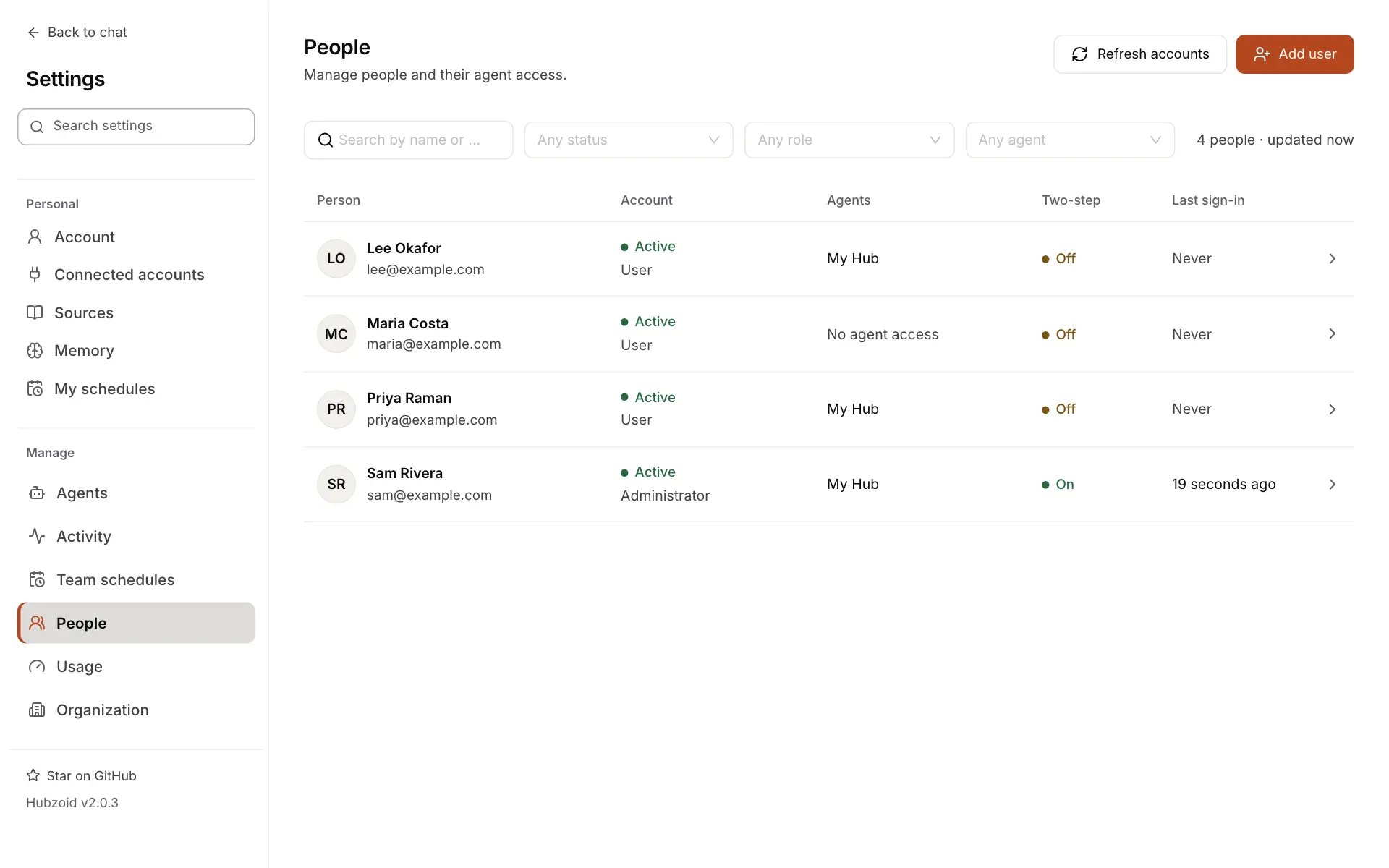Screen dimensions: 1389x868
Task: Open the Organization settings page
Action: point(136,710)
